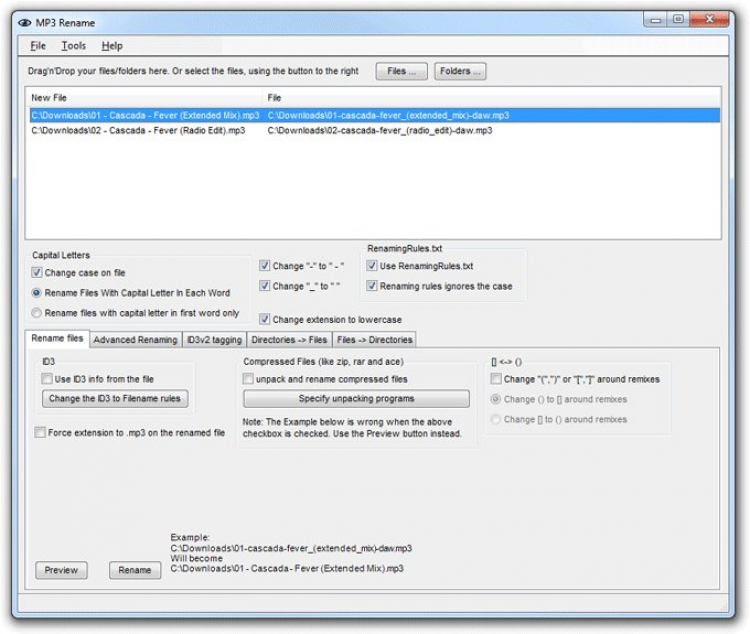Image resolution: width=750 pixels, height=634 pixels.
Task: Click the Files ... button
Action: tap(401, 71)
